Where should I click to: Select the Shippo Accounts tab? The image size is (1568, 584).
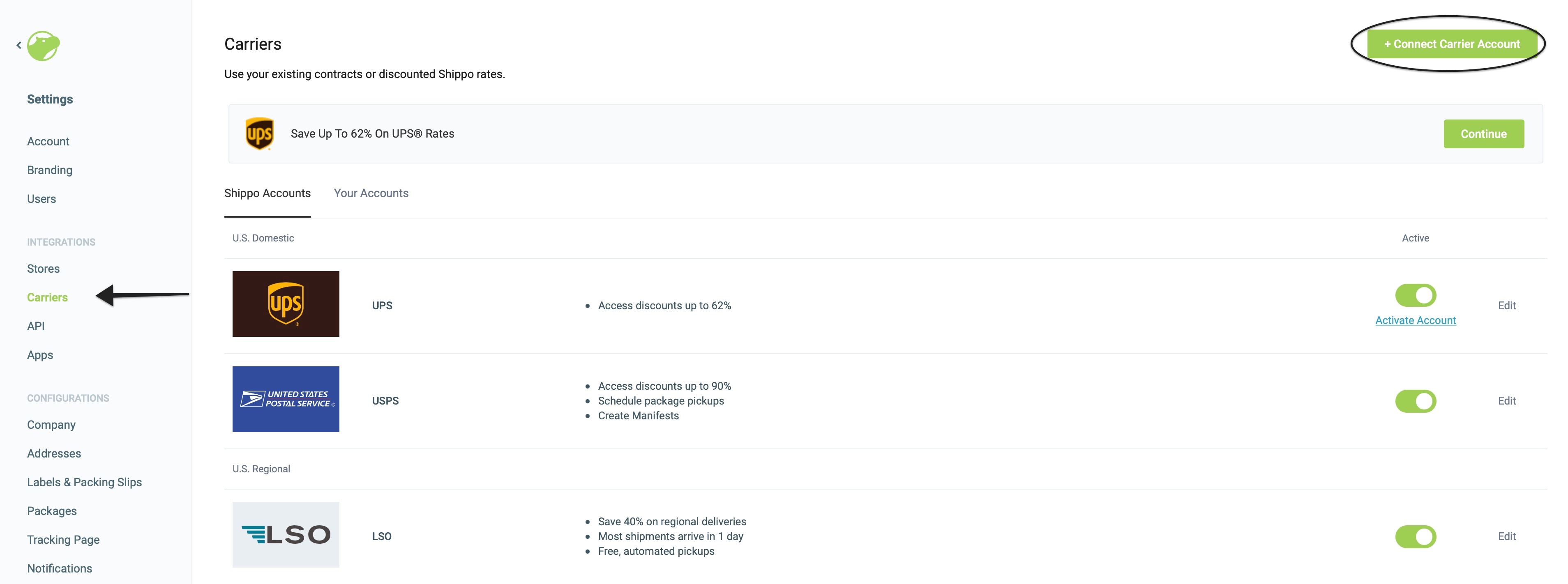click(x=267, y=193)
